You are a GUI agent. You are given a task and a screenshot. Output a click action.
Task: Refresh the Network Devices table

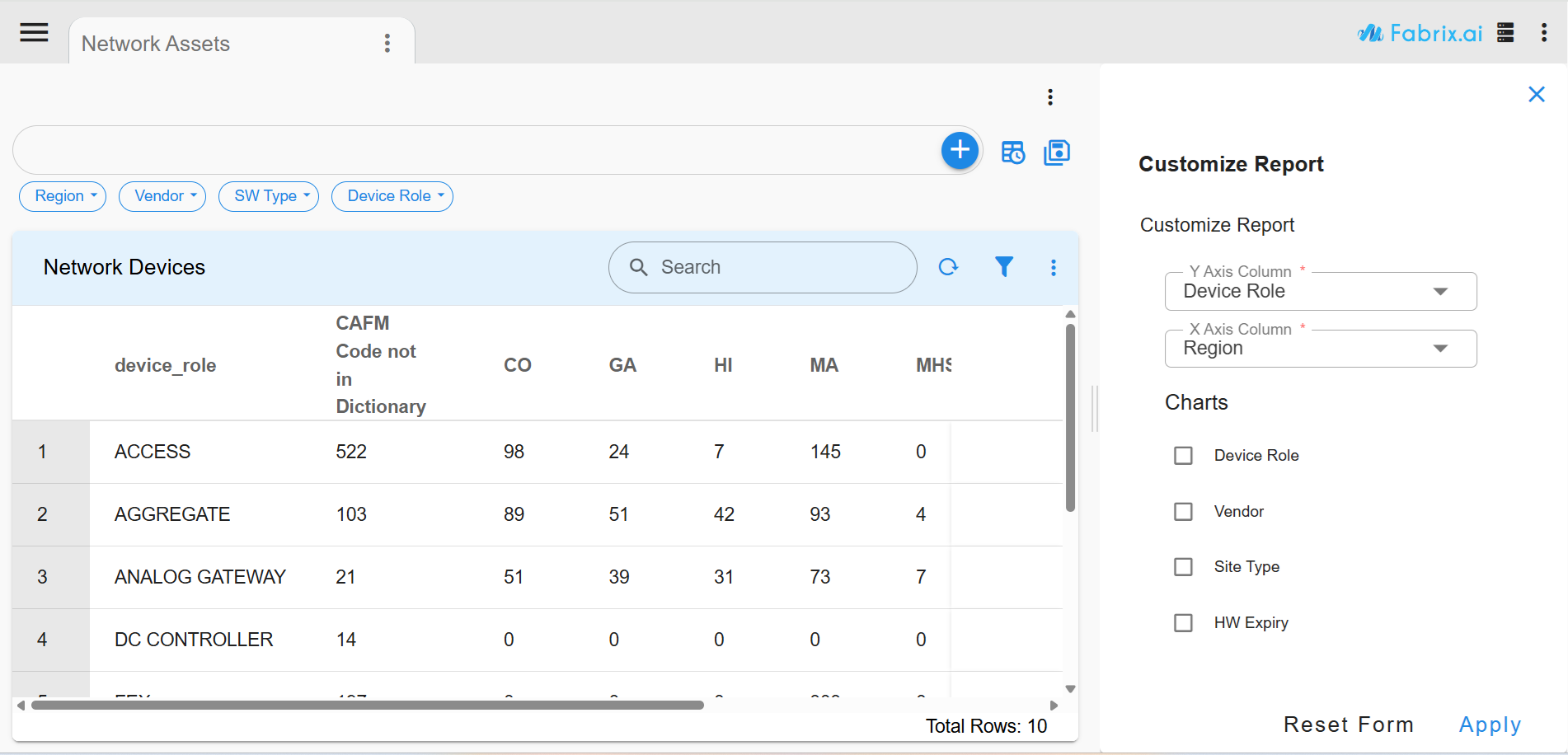click(949, 267)
